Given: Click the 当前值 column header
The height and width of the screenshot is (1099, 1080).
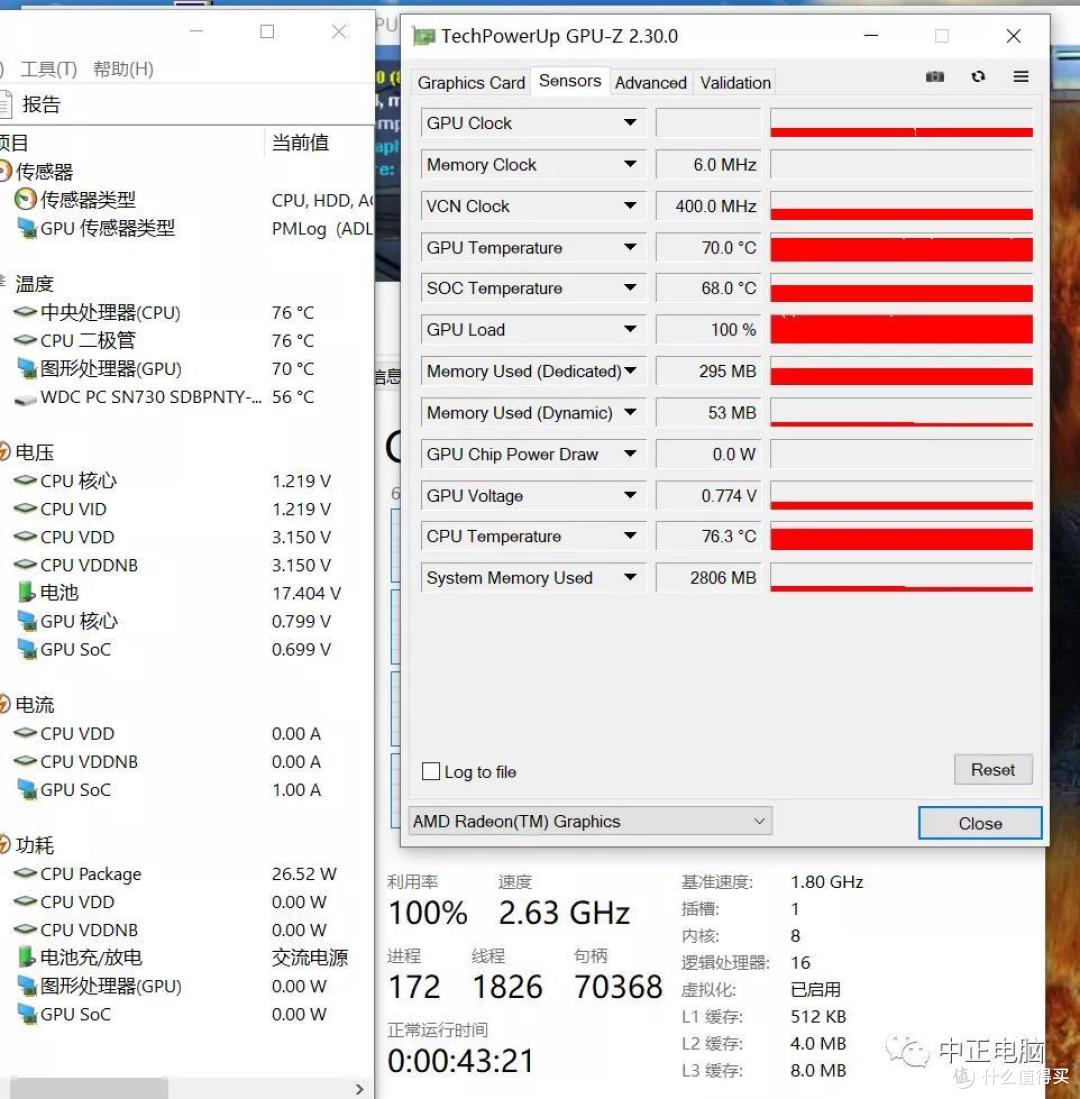Looking at the screenshot, I should pos(300,143).
